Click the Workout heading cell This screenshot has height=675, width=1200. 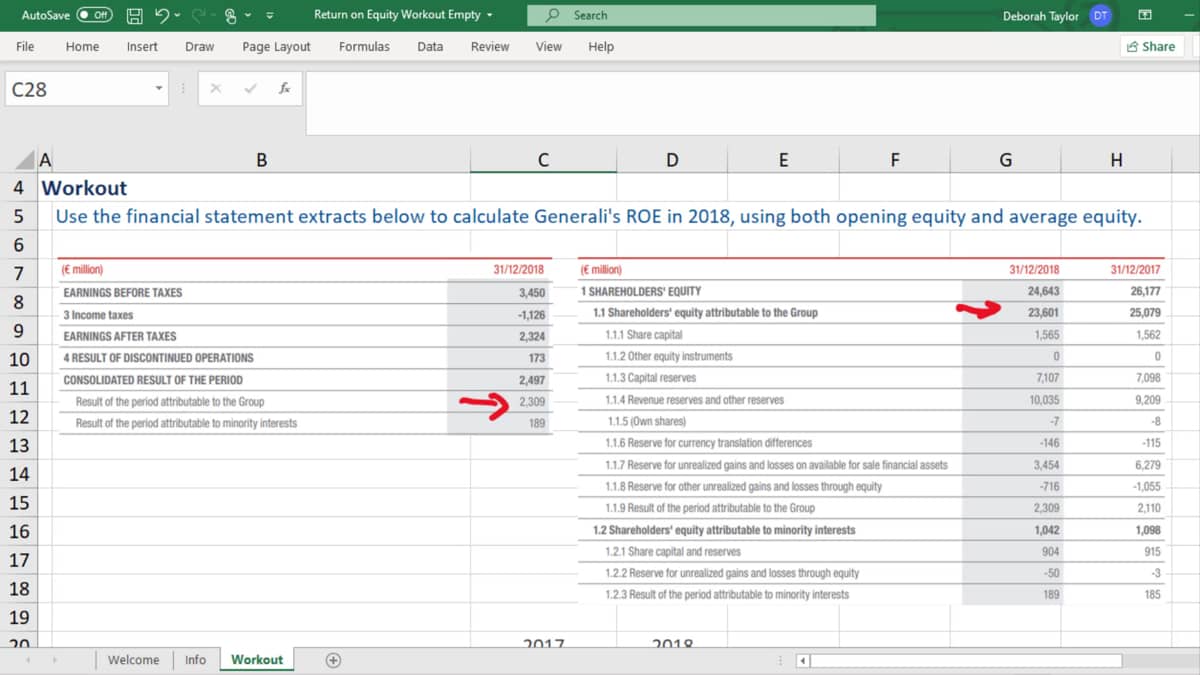tap(84, 188)
